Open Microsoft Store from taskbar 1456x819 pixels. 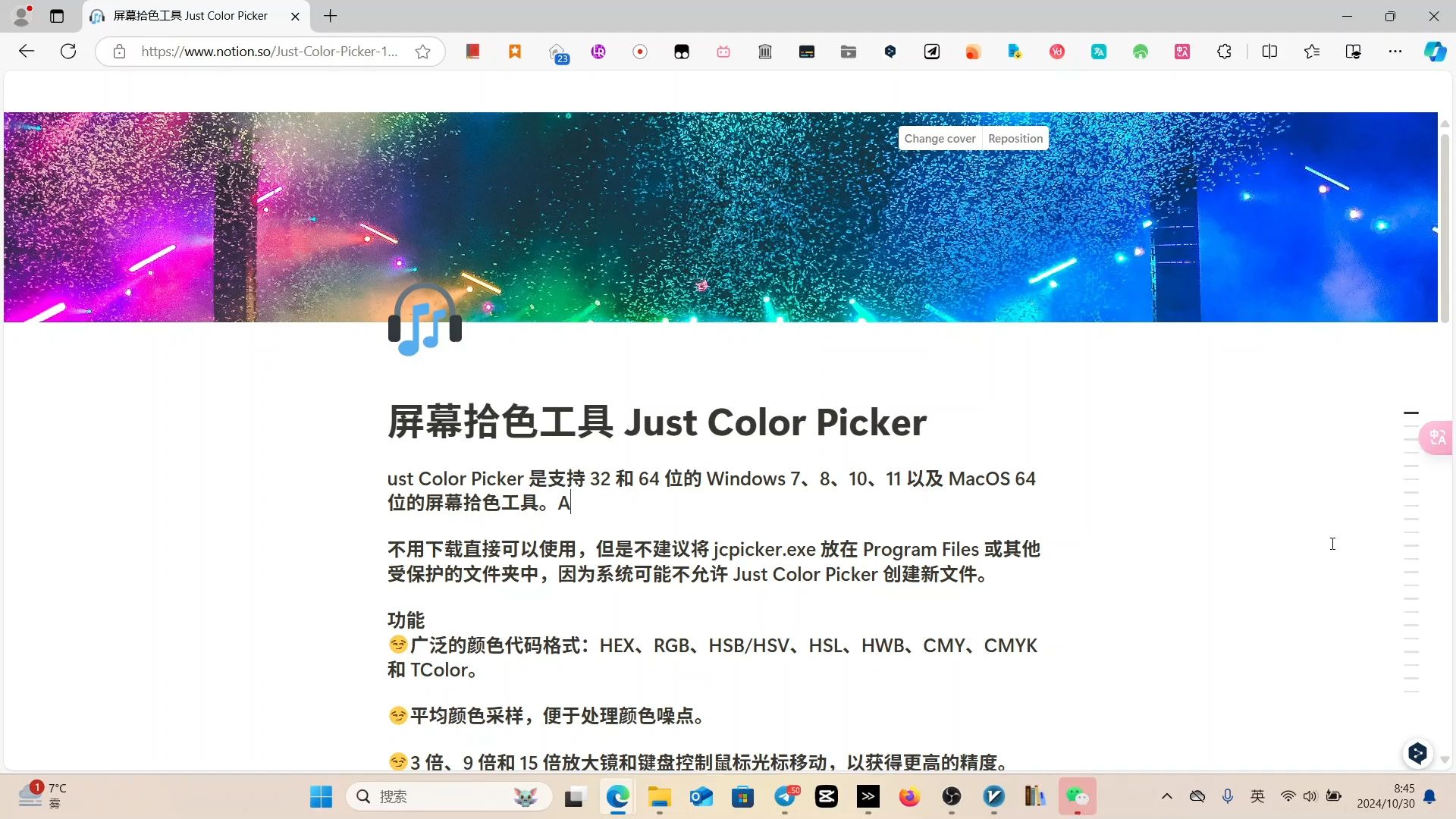click(743, 796)
